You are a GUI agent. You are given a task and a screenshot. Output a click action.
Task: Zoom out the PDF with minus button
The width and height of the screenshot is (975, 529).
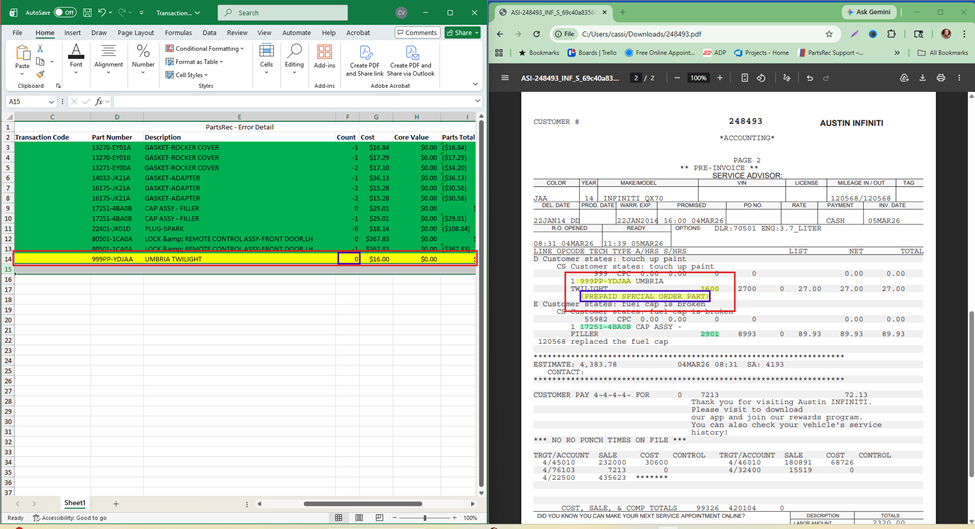coord(677,78)
